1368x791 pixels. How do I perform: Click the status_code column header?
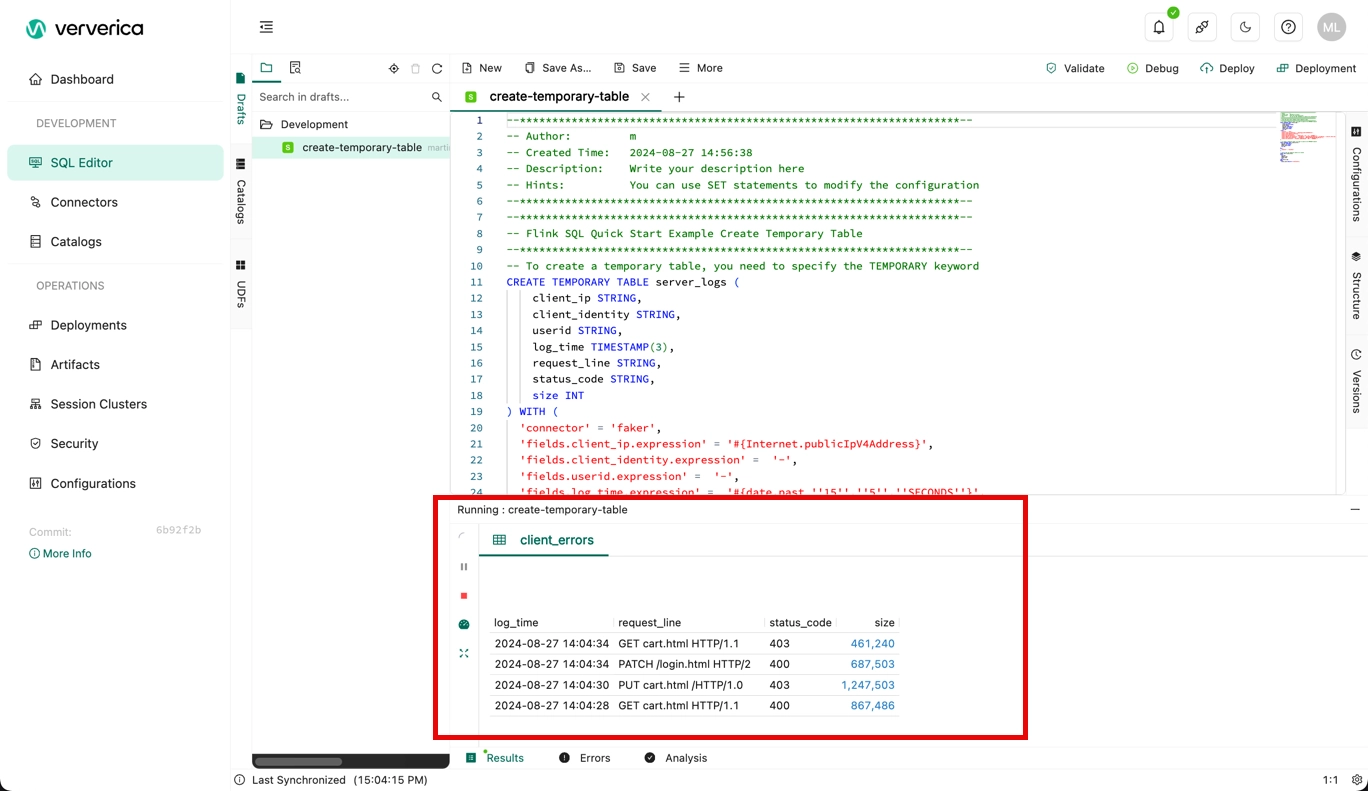(x=800, y=622)
